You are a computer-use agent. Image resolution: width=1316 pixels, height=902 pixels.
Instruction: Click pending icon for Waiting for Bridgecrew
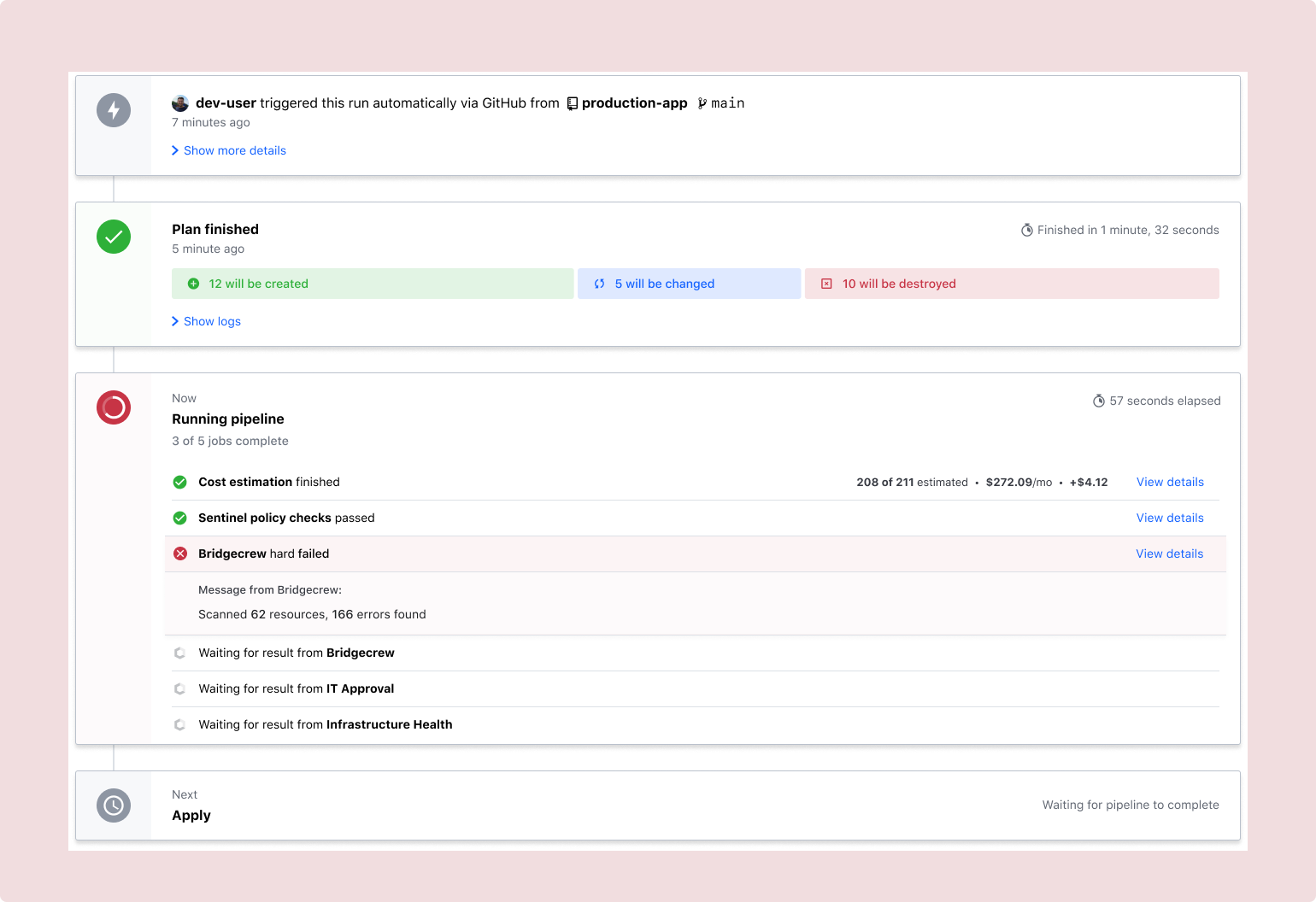179,653
